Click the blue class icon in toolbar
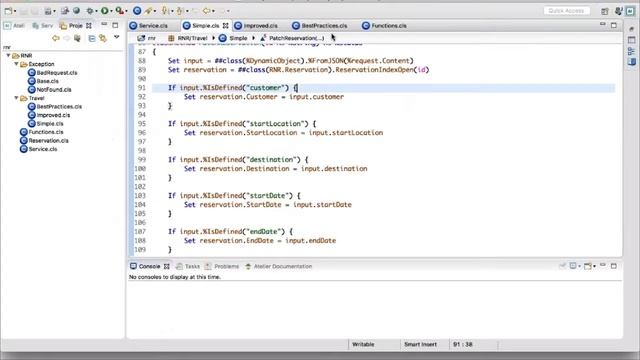The height and width of the screenshot is (360, 640). (137, 11)
